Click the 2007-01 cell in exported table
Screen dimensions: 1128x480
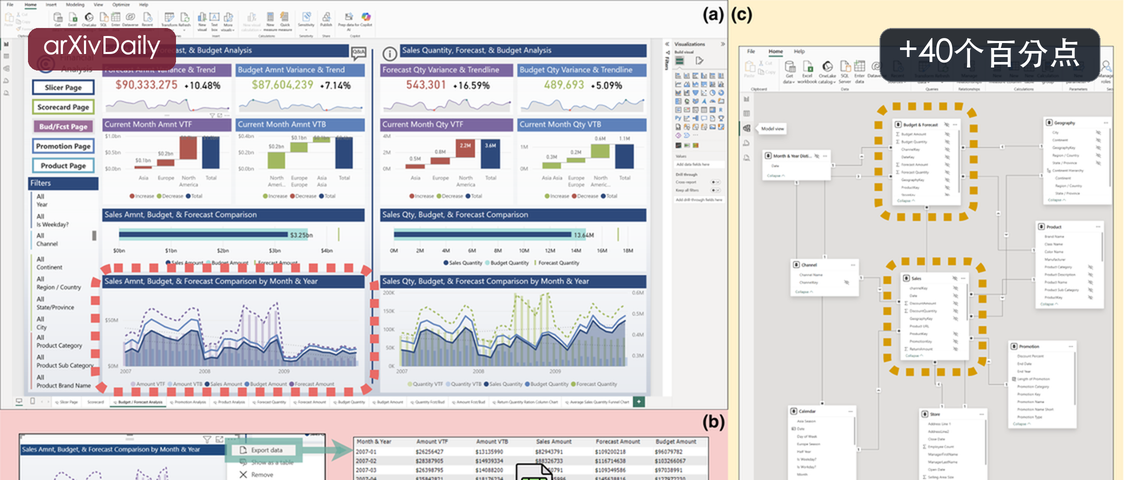click(x=367, y=450)
